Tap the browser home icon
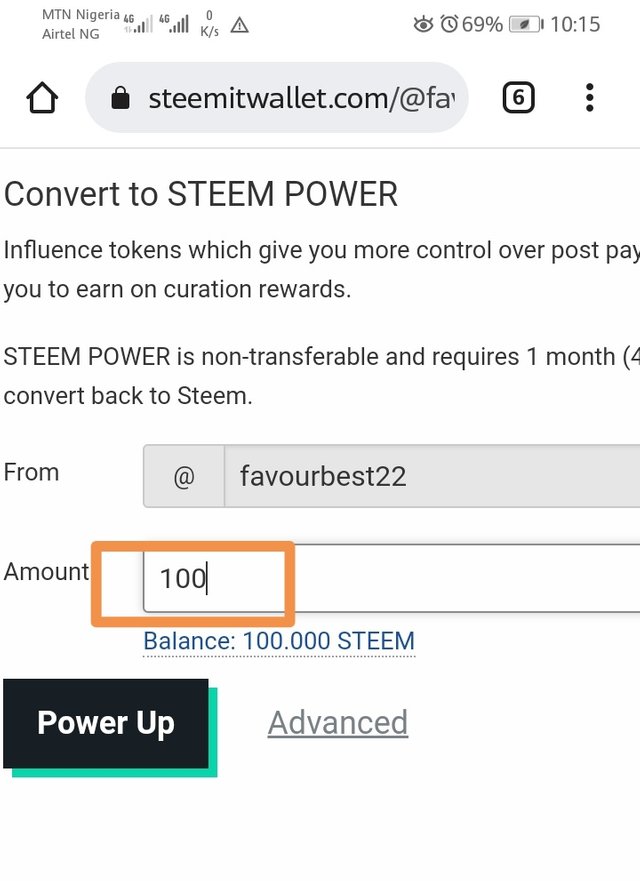This screenshot has width=640, height=881. (x=42, y=98)
